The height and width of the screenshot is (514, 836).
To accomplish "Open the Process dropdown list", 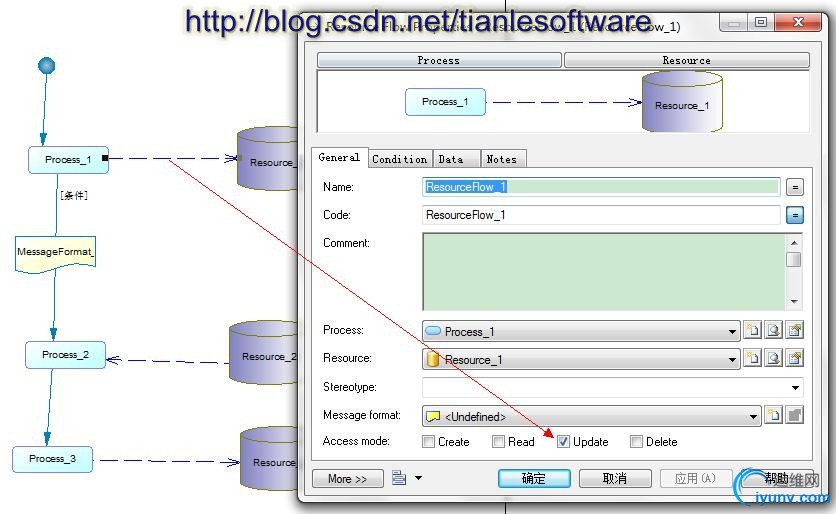I will pos(733,332).
